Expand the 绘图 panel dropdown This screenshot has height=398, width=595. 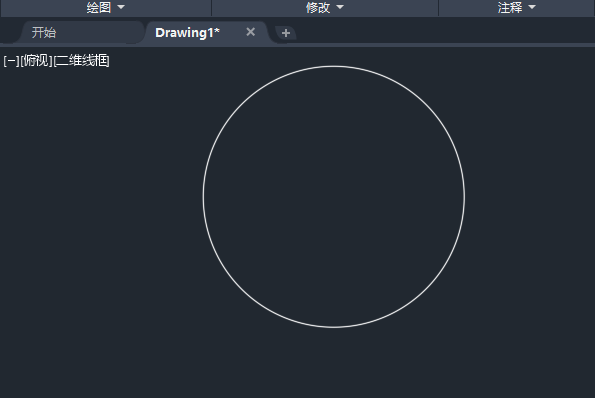click(106, 8)
